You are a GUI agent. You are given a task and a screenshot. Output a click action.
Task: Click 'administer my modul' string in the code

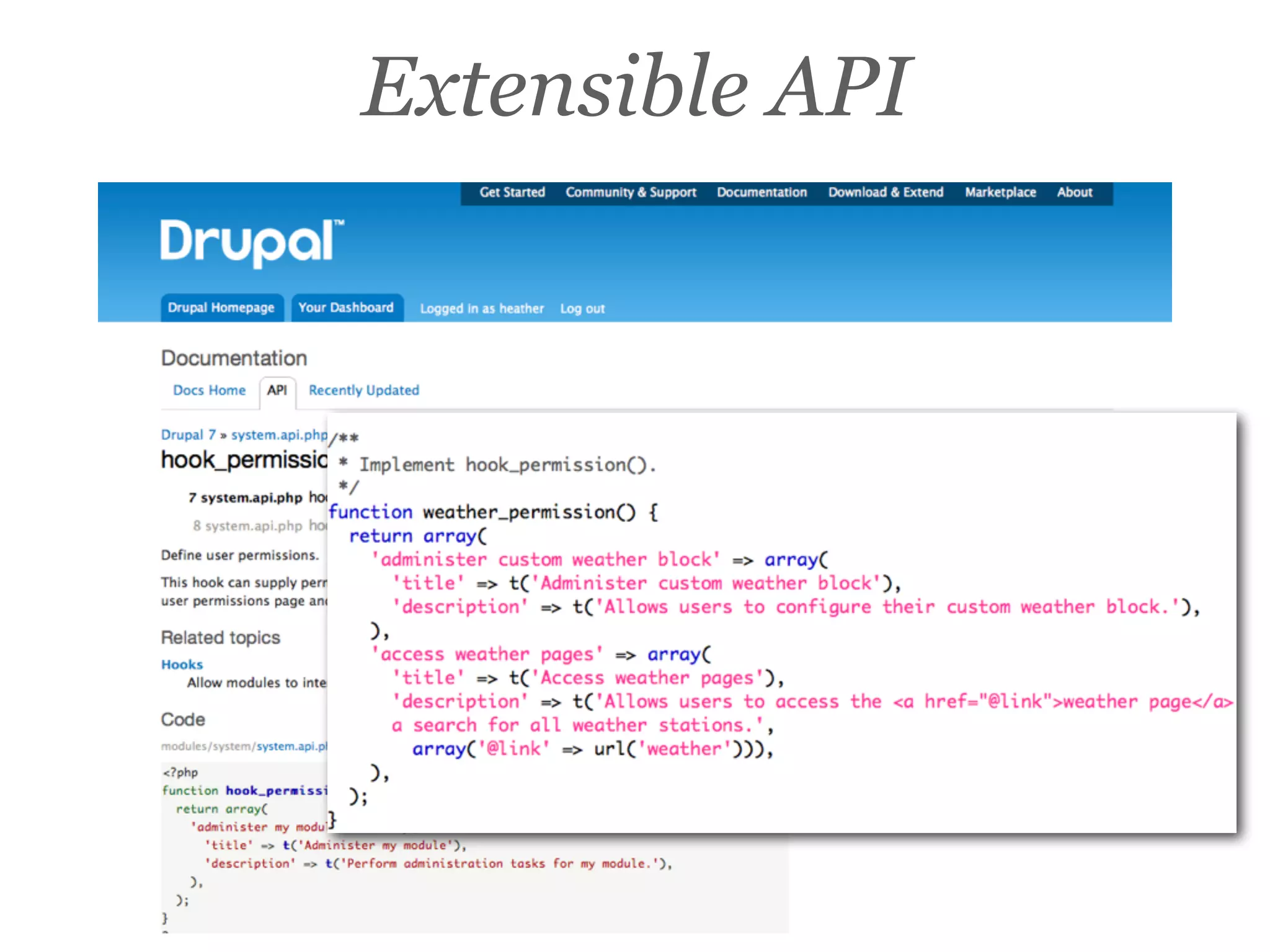point(259,827)
